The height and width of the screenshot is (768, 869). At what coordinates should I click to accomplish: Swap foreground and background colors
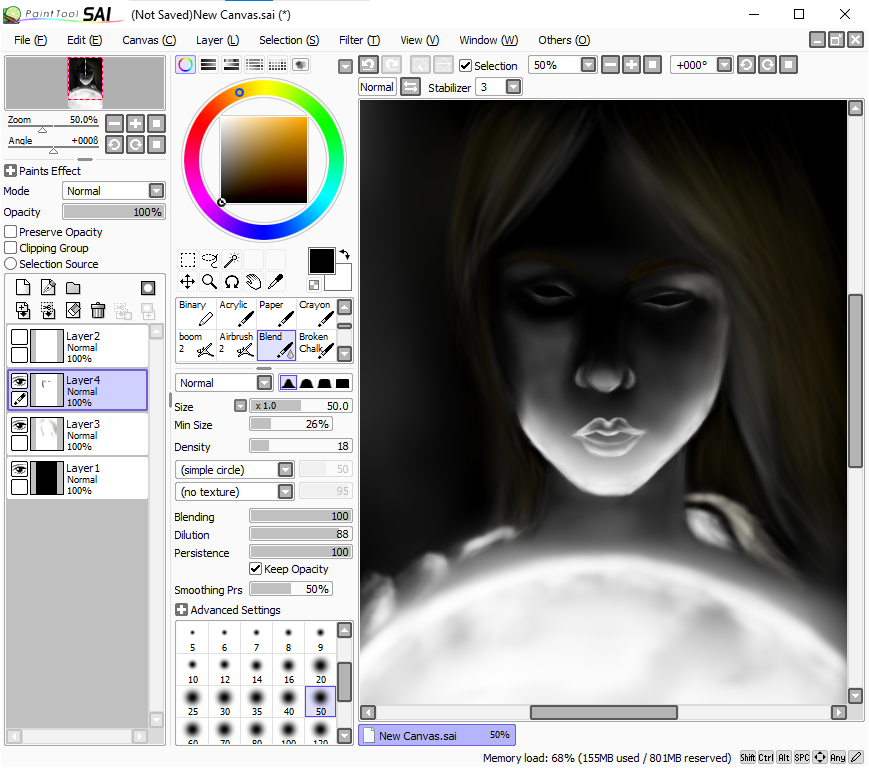click(345, 254)
